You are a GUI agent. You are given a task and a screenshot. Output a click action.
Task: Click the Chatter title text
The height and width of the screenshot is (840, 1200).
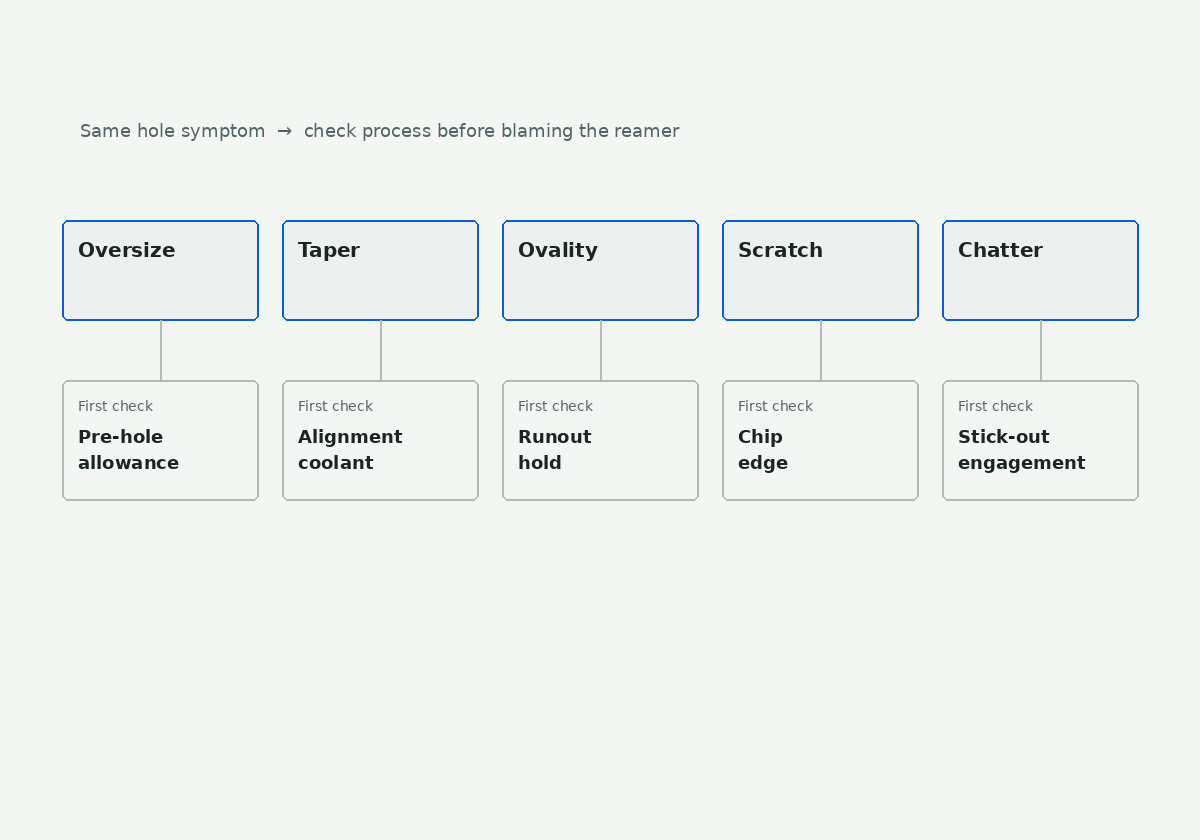click(1000, 251)
